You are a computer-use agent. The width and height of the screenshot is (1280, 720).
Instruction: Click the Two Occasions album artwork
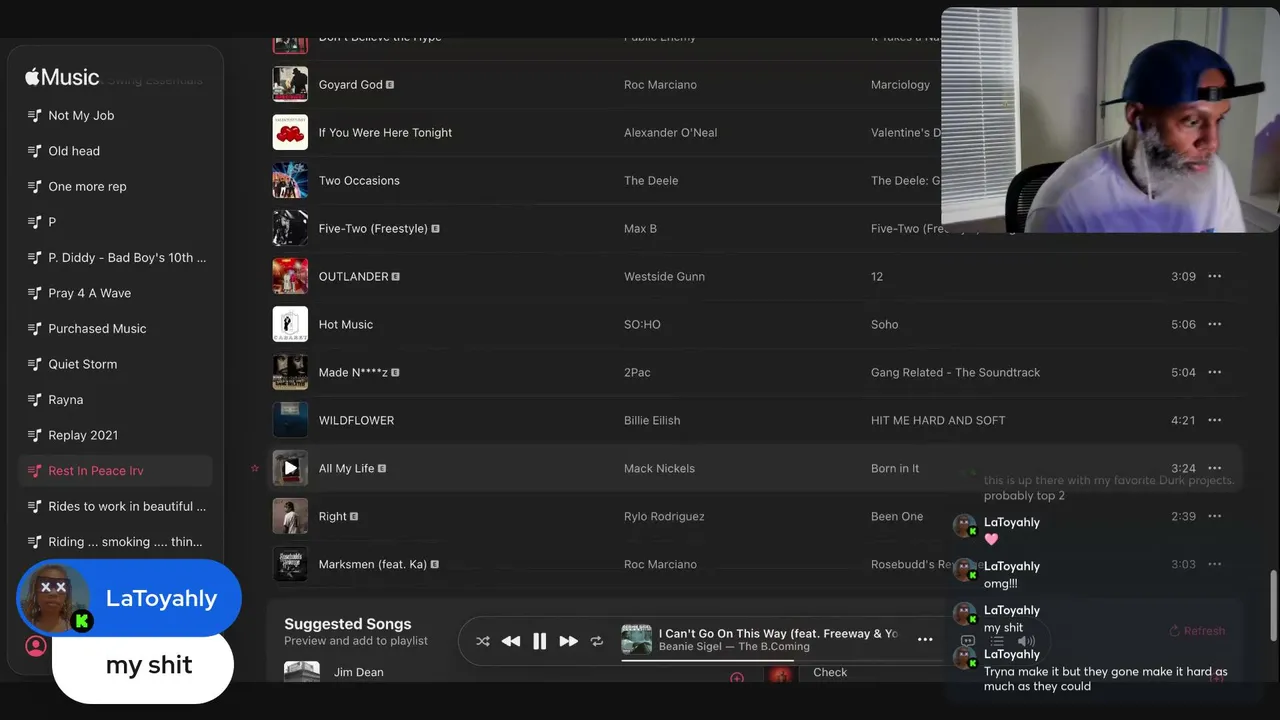click(x=290, y=180)
